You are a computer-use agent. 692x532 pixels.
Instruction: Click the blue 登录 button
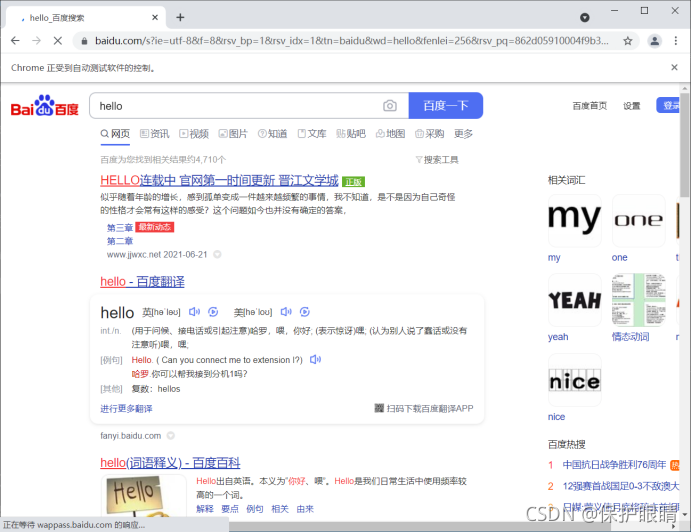click(668, 105)
